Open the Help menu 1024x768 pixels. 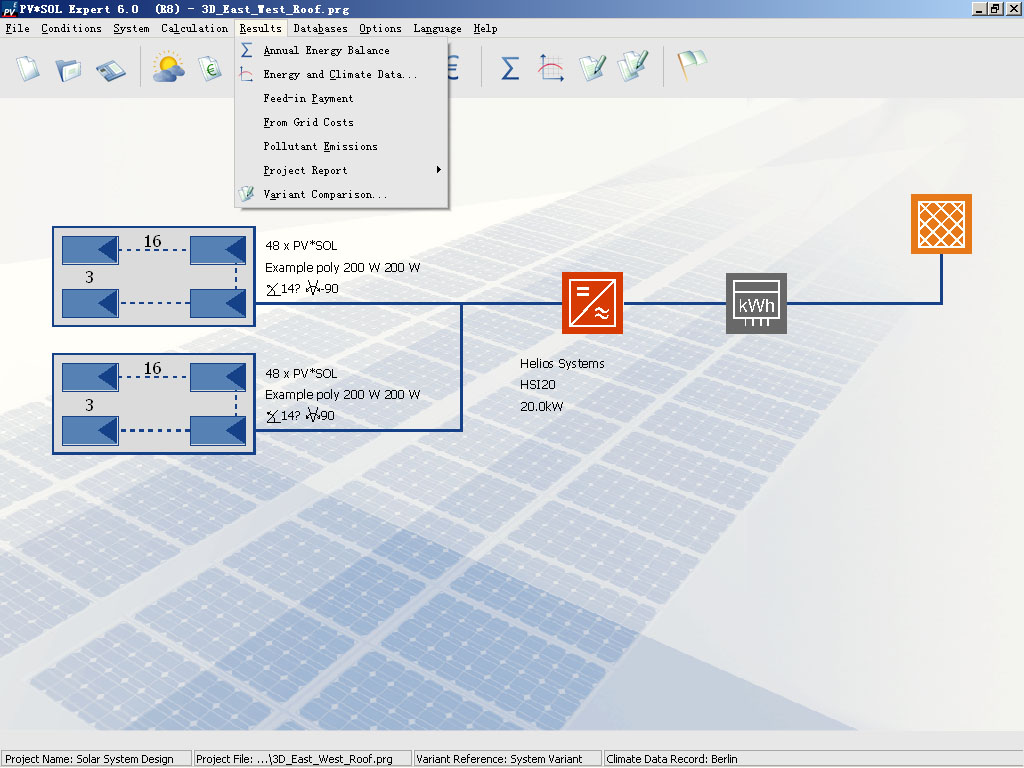pyautogui.click(x=485, y=28)
